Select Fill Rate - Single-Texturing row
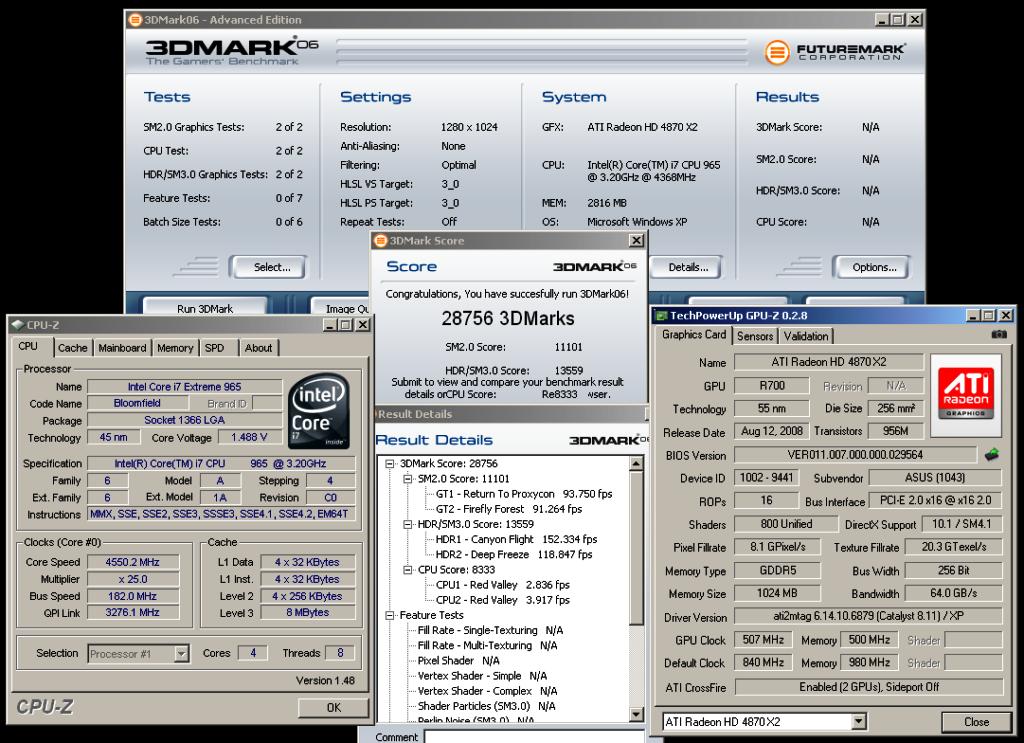Screen dimensions: 1024x743 point(490,631)
